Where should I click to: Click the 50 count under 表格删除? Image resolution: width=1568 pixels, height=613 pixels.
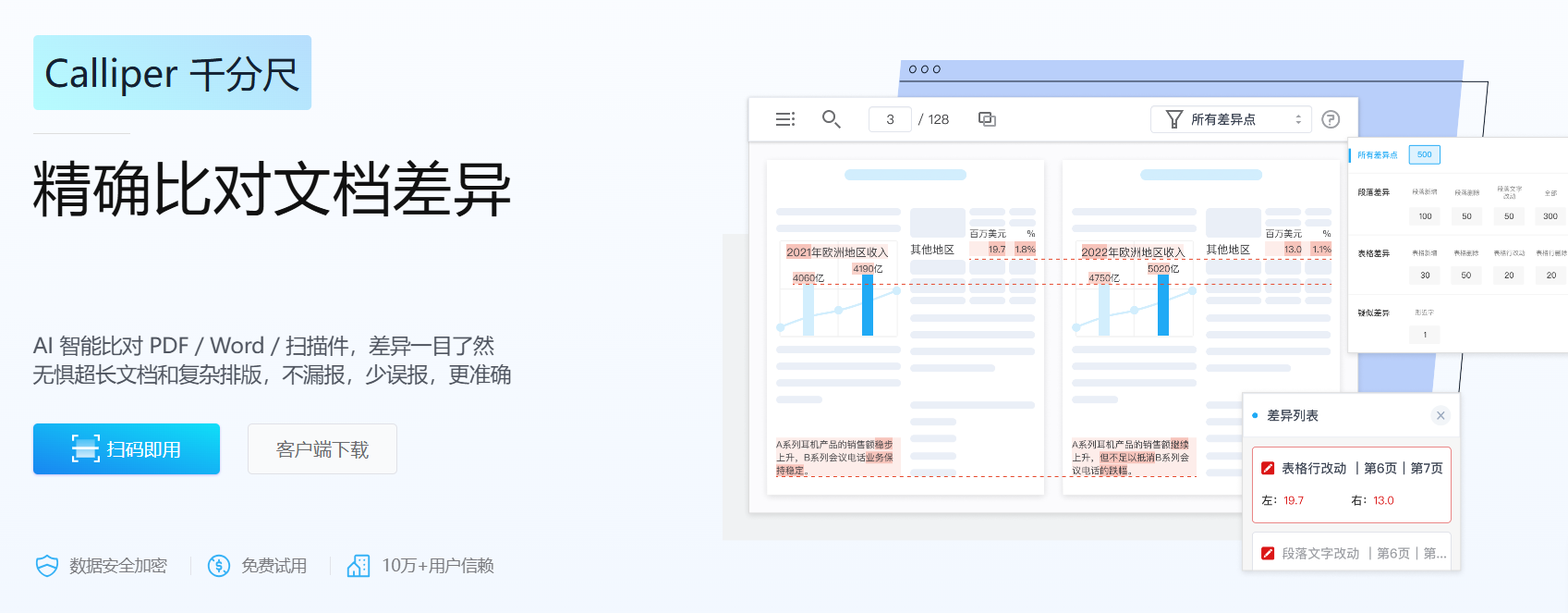[x=1466, y=276]
